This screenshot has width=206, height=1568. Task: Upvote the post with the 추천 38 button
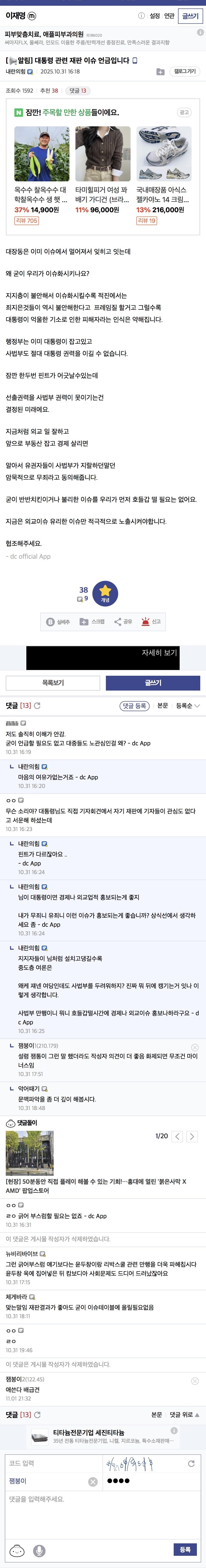coord(84,591)
